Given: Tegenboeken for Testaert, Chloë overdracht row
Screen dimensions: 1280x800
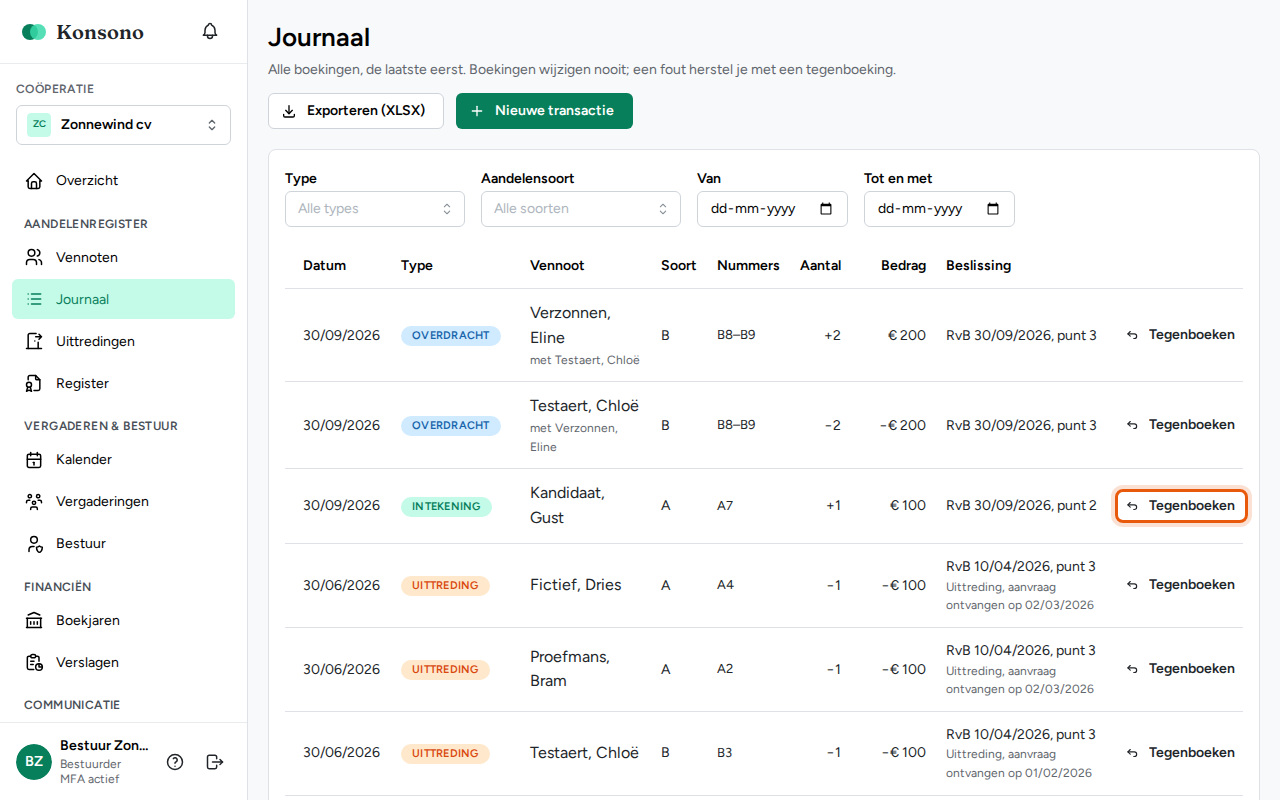Looking at the screenshot, I should [x=1181, y=425].
